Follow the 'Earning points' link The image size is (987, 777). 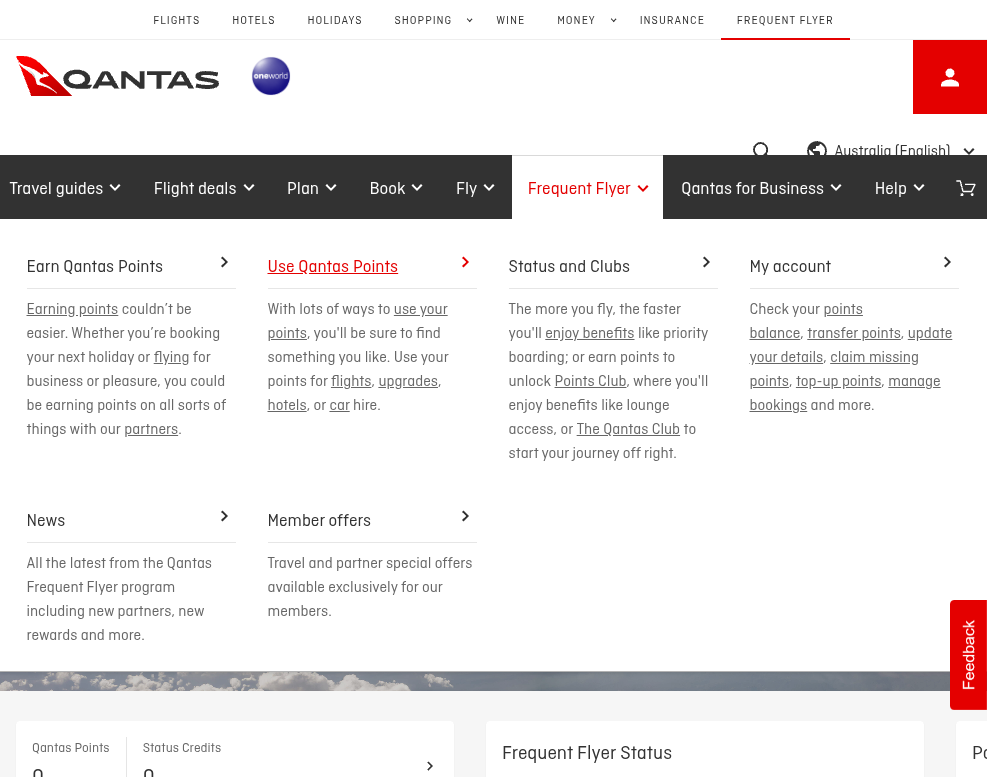(72, 309)
